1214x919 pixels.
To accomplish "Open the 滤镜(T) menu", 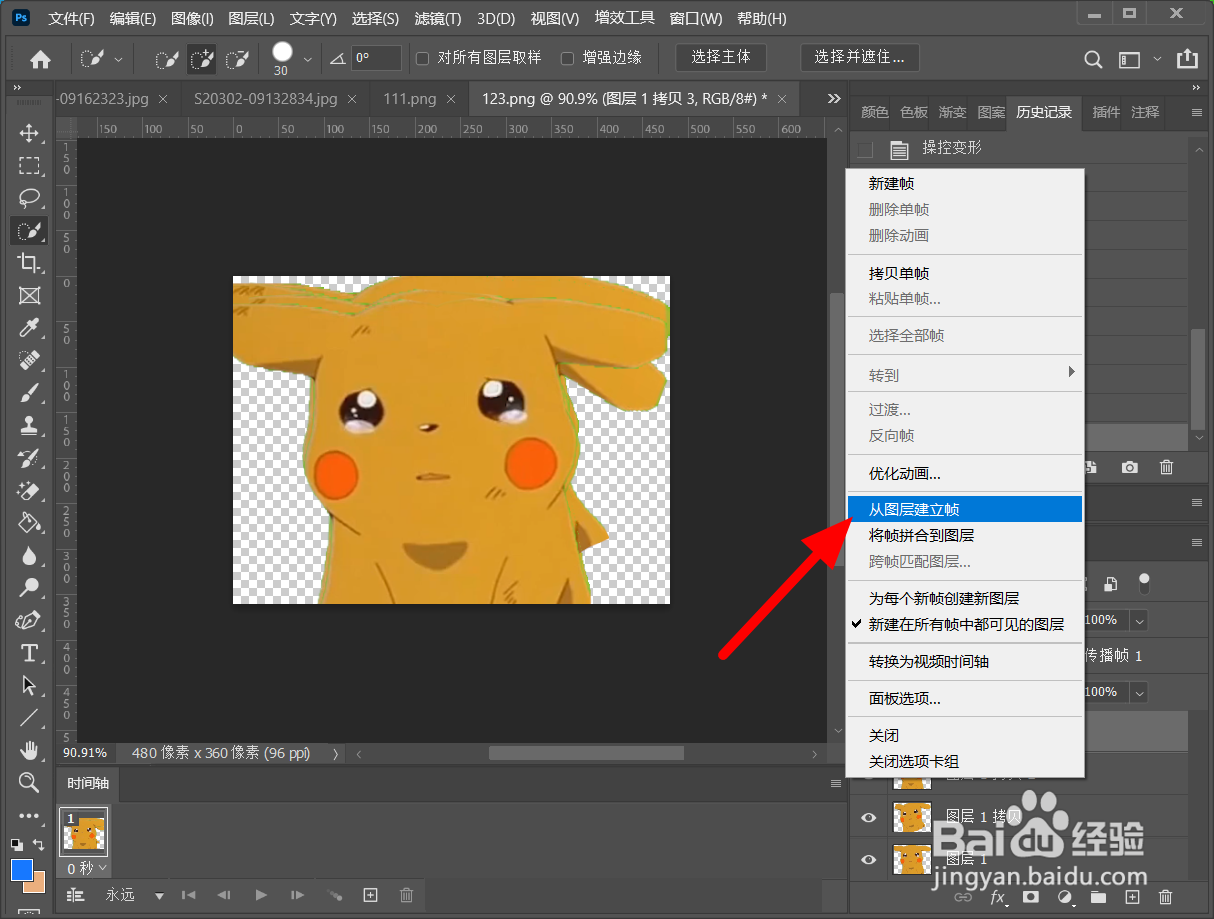I will click(437, 19).
